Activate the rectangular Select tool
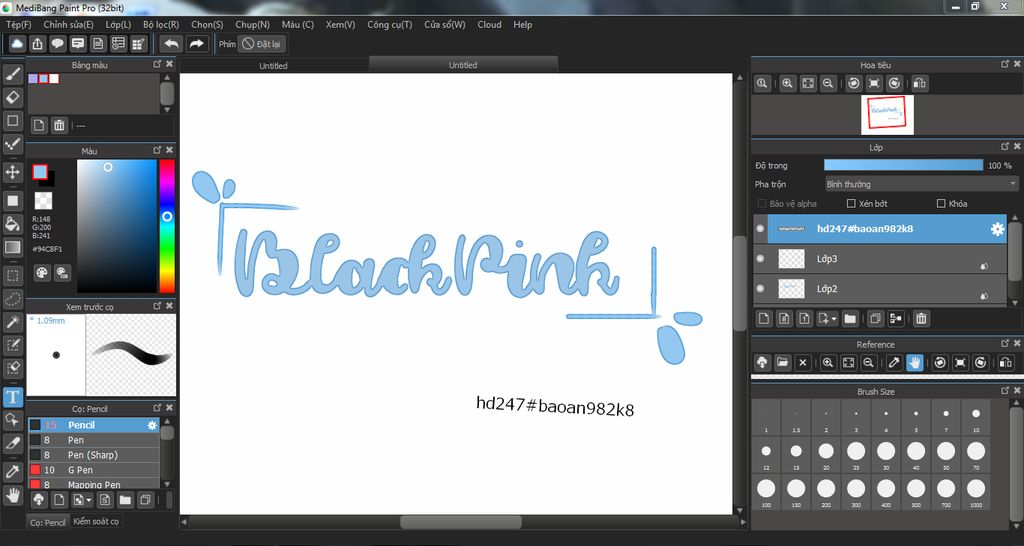 tap(12, 276)
